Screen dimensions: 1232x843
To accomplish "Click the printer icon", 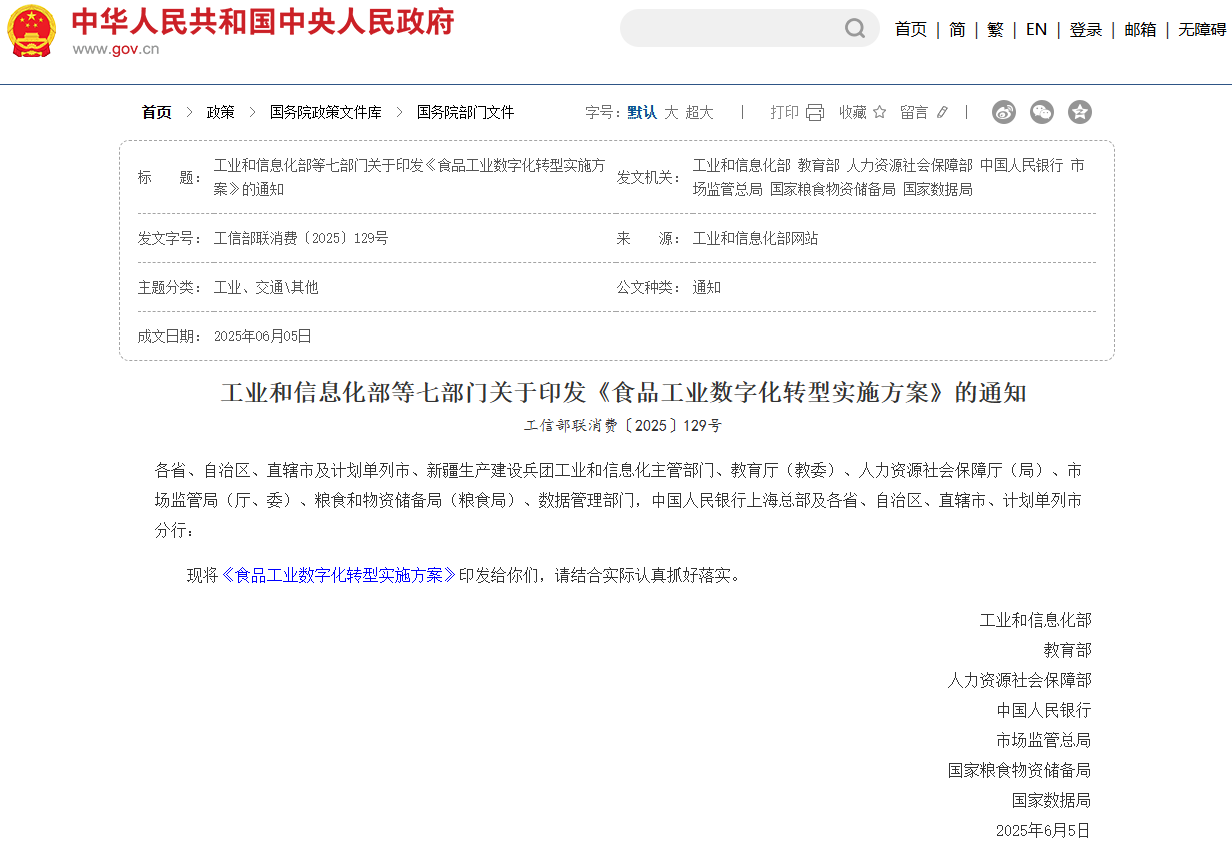I will tap(815, 112).
